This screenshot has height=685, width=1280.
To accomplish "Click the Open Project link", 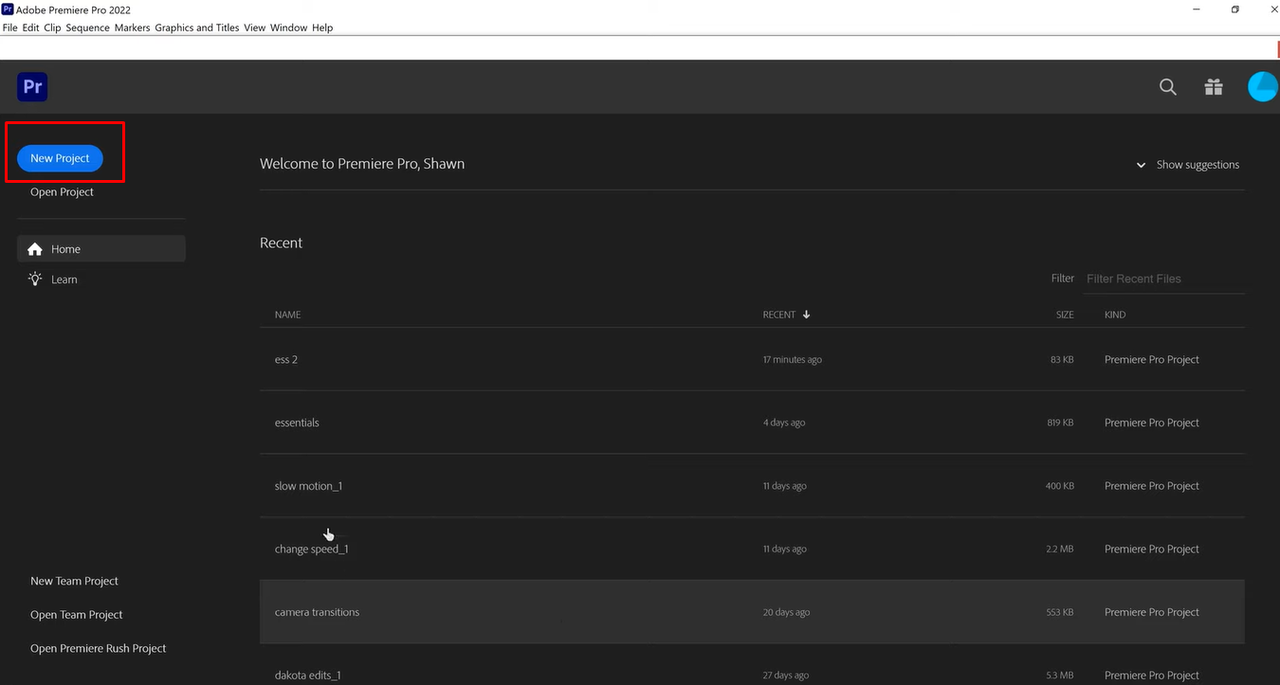I will (x=62, y=192).
